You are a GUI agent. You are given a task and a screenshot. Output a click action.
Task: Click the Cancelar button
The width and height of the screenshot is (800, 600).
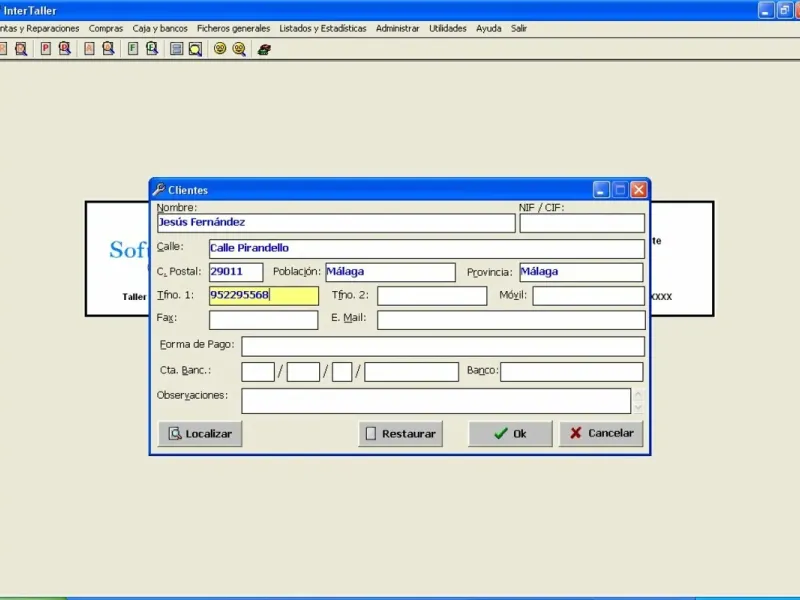[601, 434]
